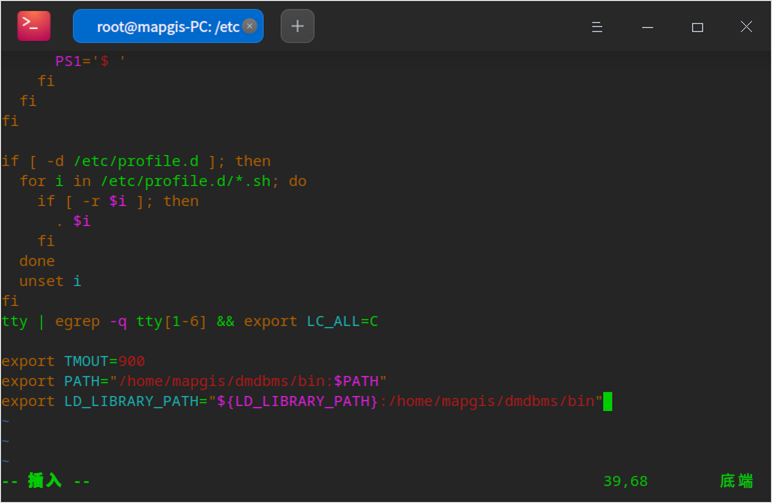Screen dimensions: 772x503
Task: Click the 'if [ -r $i ]; then' line
Action: point(118,201)
